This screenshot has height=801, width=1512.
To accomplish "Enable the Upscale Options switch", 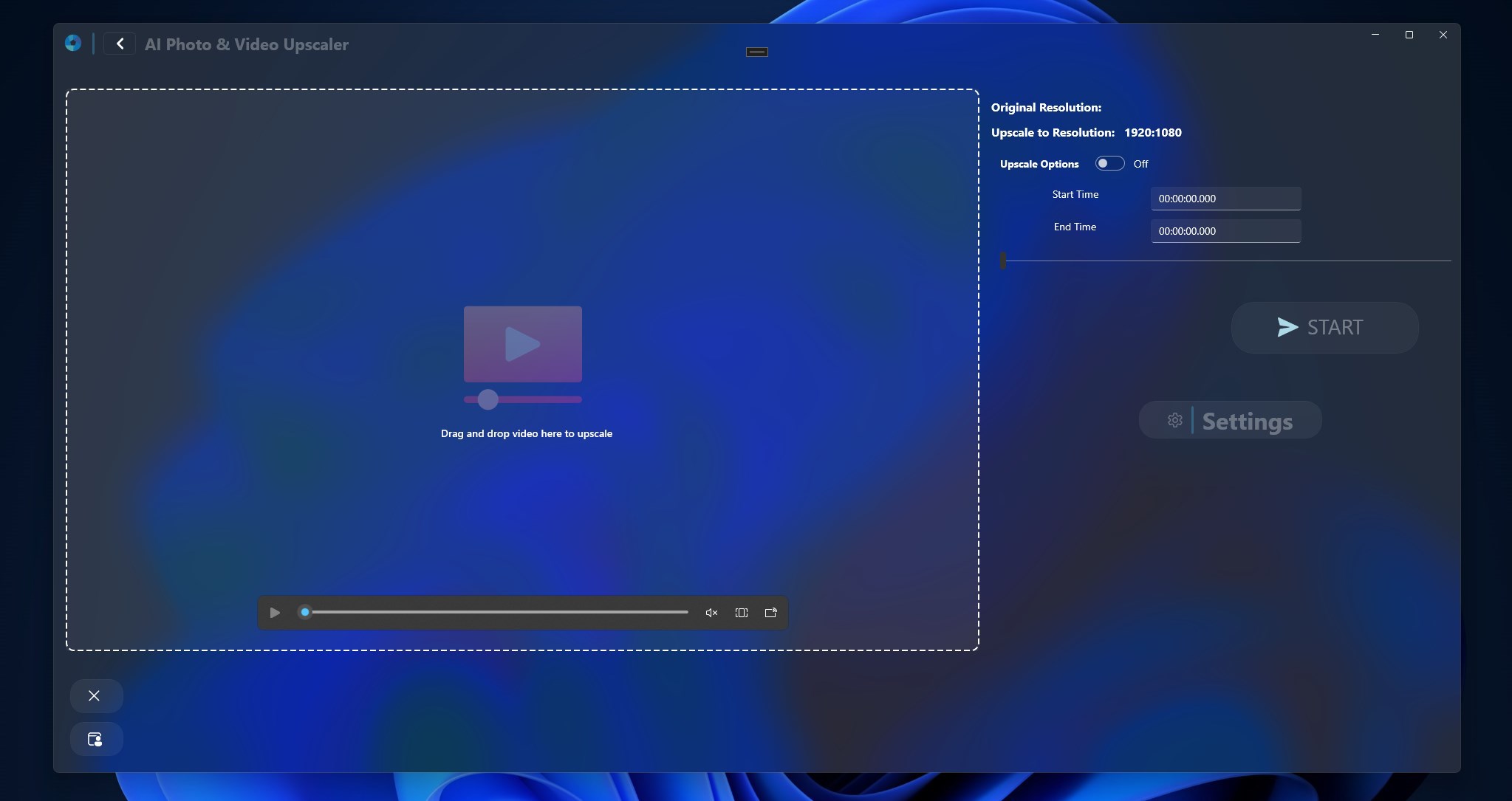I will pos(1109,163).
